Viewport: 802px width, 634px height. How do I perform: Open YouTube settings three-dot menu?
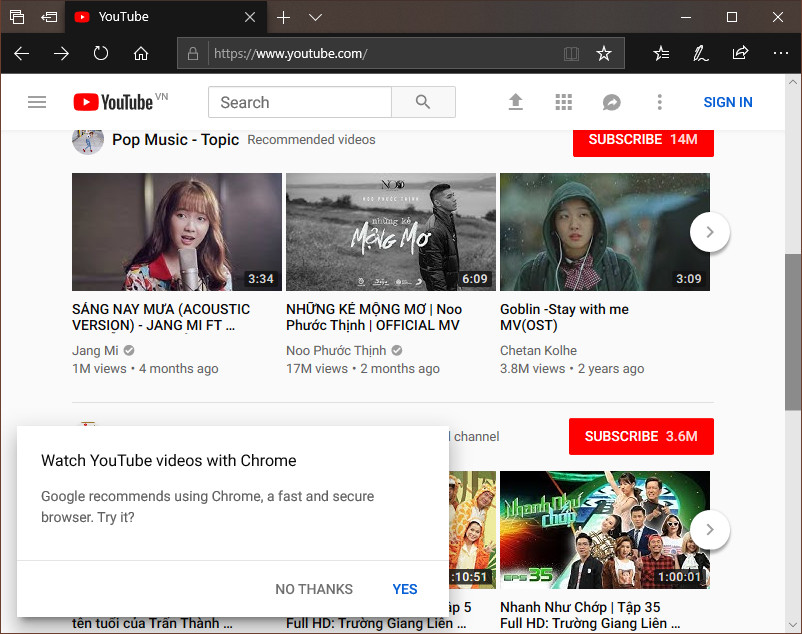click(660, 102)
